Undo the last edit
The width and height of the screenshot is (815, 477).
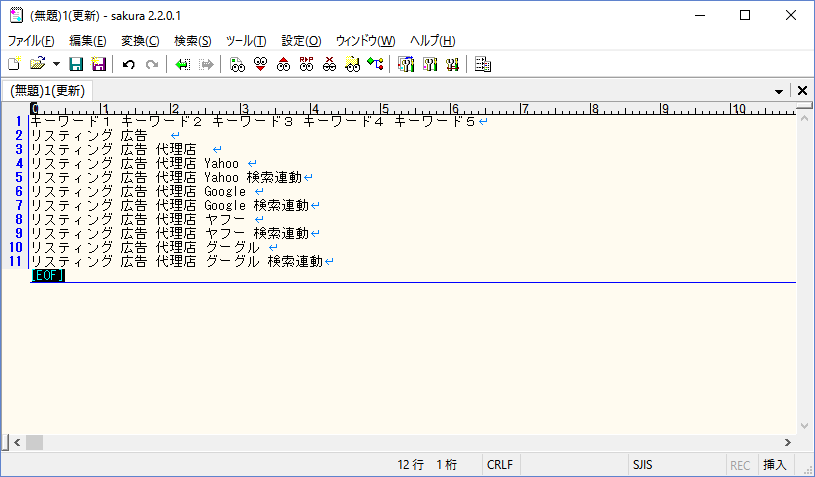pos(128,64)
